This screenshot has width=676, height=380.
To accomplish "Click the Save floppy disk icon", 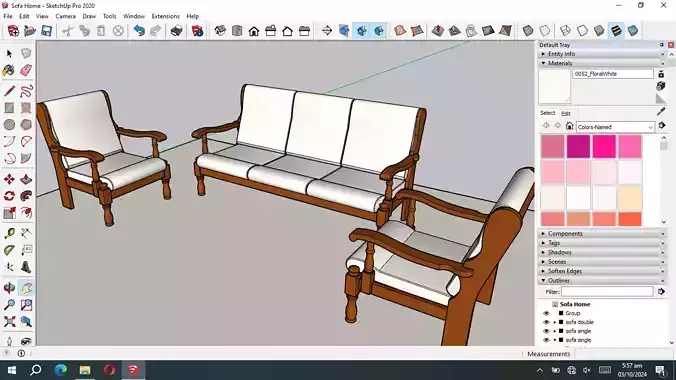I will click(x=47, y=31).
